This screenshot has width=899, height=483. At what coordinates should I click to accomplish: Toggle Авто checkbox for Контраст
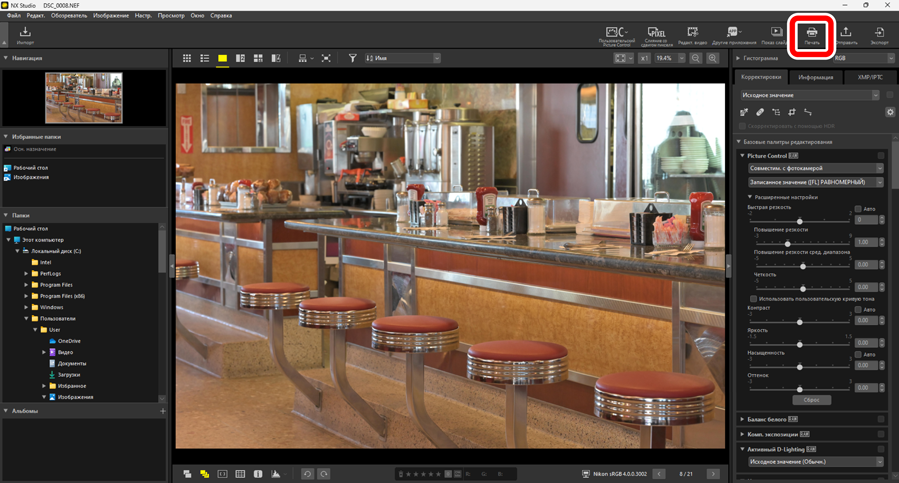(858, 310)
